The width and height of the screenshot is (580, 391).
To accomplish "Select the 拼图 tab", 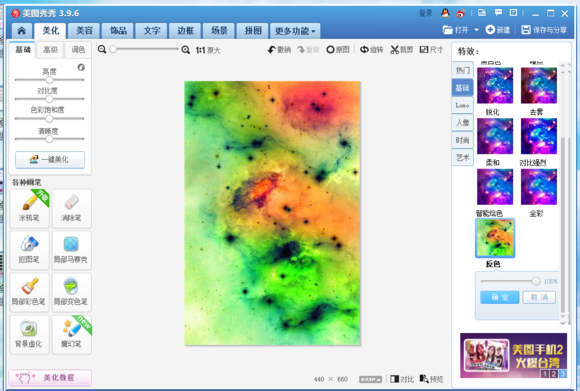I will pos(253,31).
